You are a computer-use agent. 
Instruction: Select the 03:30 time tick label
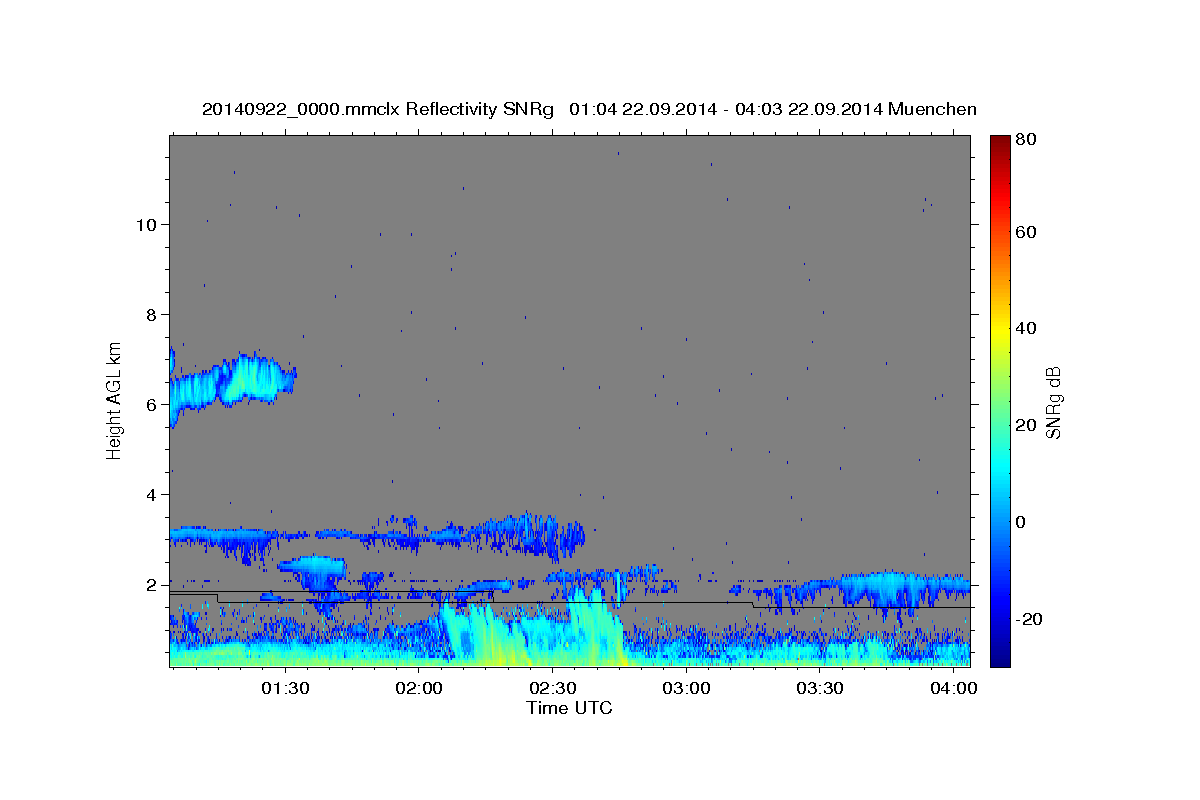820,689
